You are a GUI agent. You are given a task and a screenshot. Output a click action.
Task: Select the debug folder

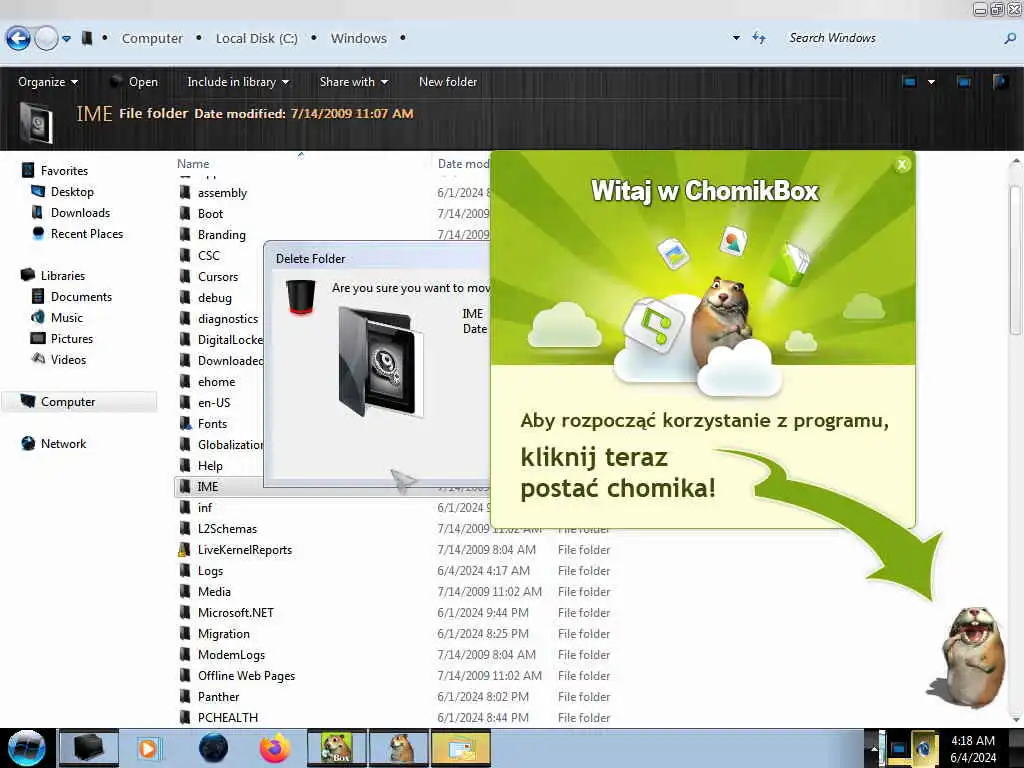click(214, 298)
